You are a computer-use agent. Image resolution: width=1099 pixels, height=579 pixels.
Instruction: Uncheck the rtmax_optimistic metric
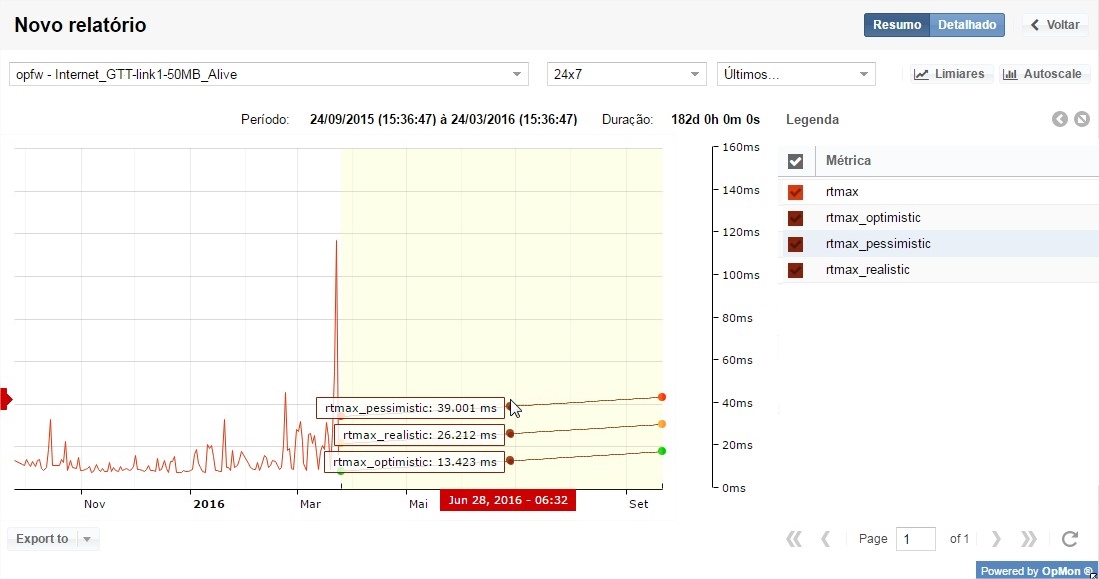[x=796, y=218]
